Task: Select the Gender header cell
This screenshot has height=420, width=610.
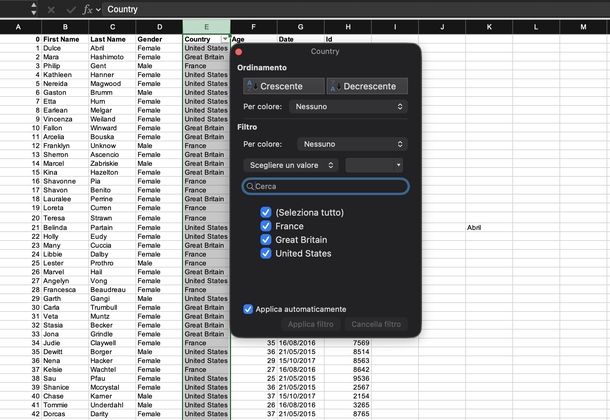Action: 160,39
